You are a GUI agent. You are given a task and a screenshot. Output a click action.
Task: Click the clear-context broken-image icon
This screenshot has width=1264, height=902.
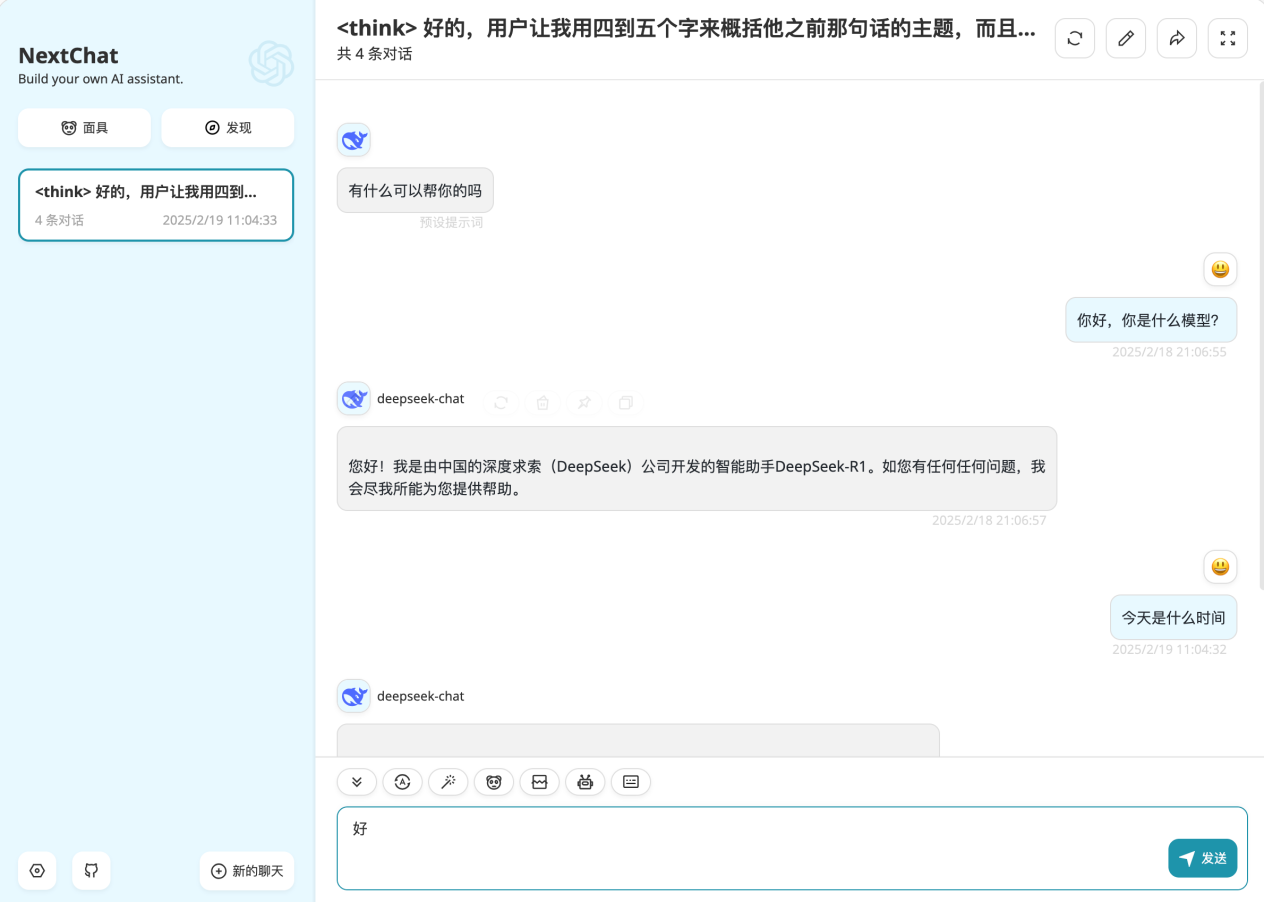click(539, 782)
